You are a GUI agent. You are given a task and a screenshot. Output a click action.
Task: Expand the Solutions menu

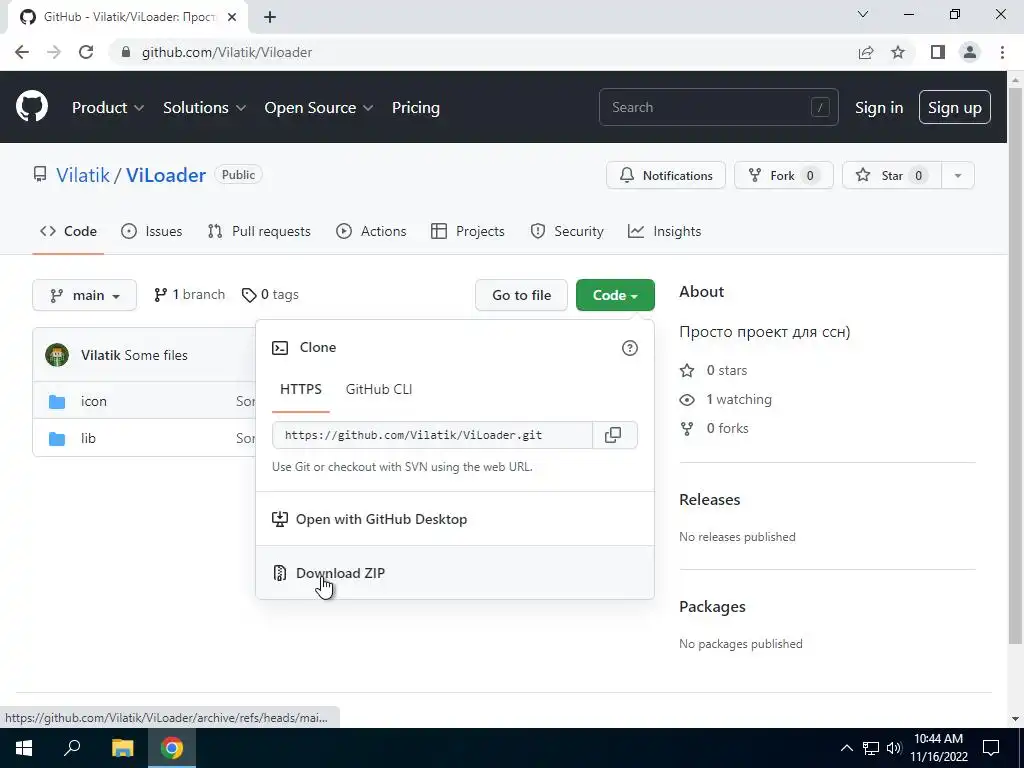coord(204,108)
